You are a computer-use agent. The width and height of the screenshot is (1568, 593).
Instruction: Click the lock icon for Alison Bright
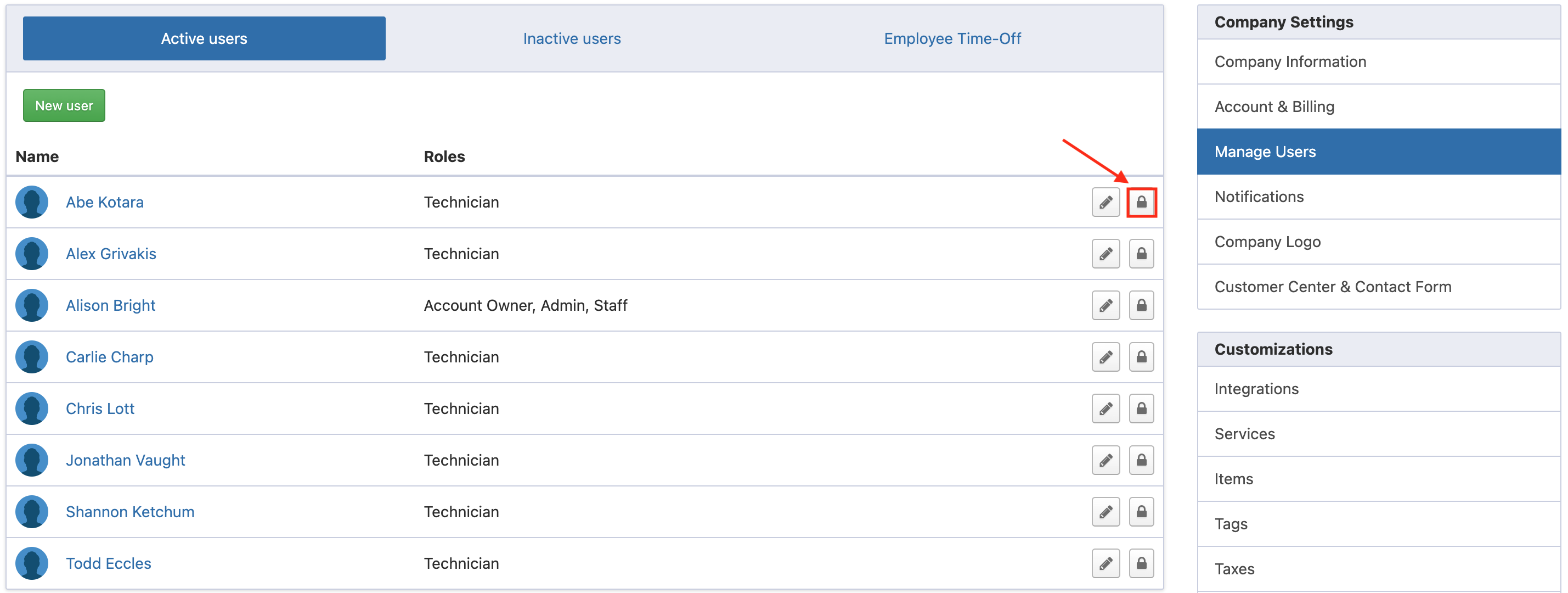click(1141, 305)
